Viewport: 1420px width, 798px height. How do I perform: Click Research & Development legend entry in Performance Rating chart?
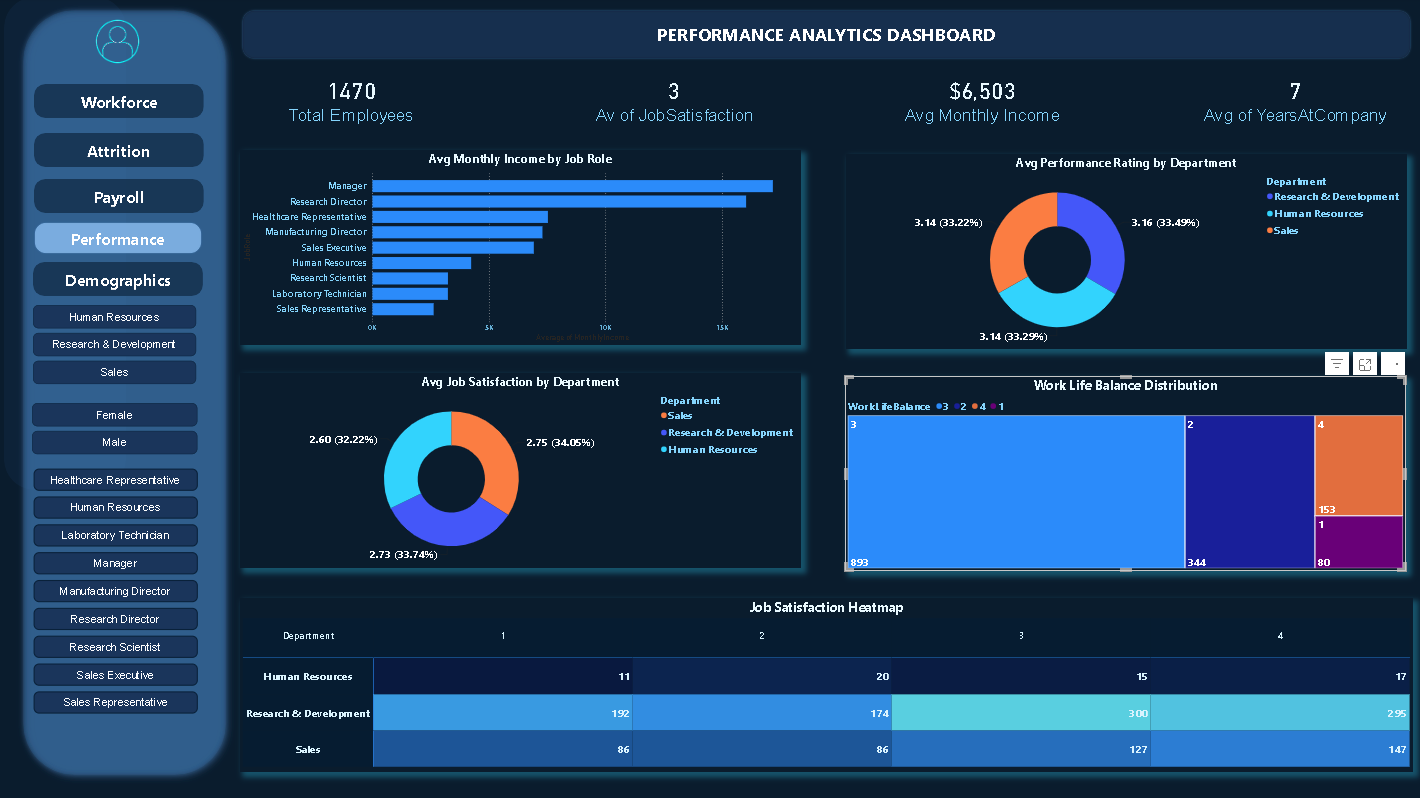point(1333,197)
